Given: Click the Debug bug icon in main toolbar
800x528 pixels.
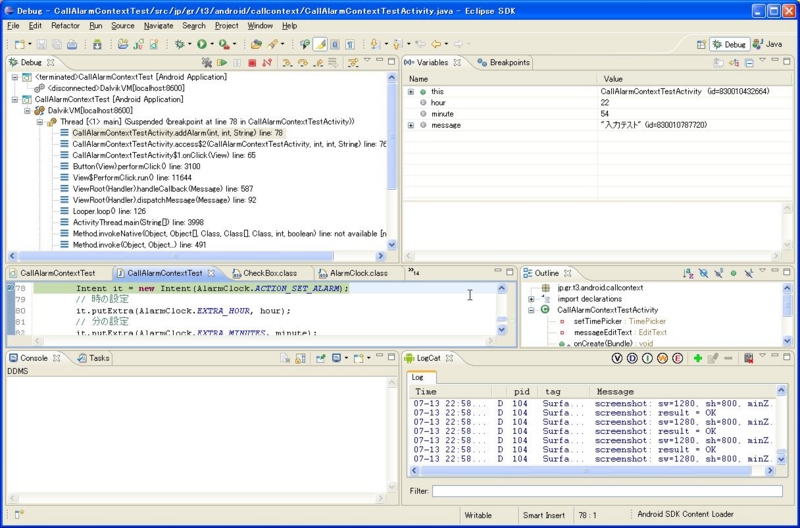Looking at the screenshot, I should click(180, 44).
